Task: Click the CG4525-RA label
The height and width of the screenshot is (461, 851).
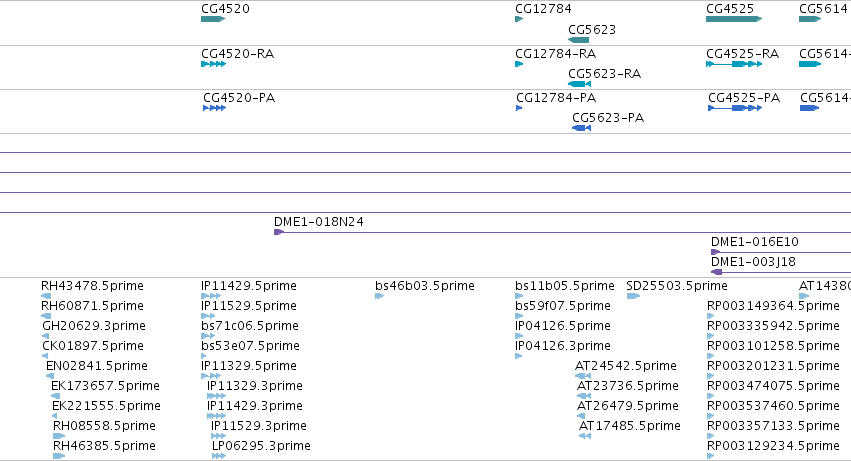Action: click(742, 54)
